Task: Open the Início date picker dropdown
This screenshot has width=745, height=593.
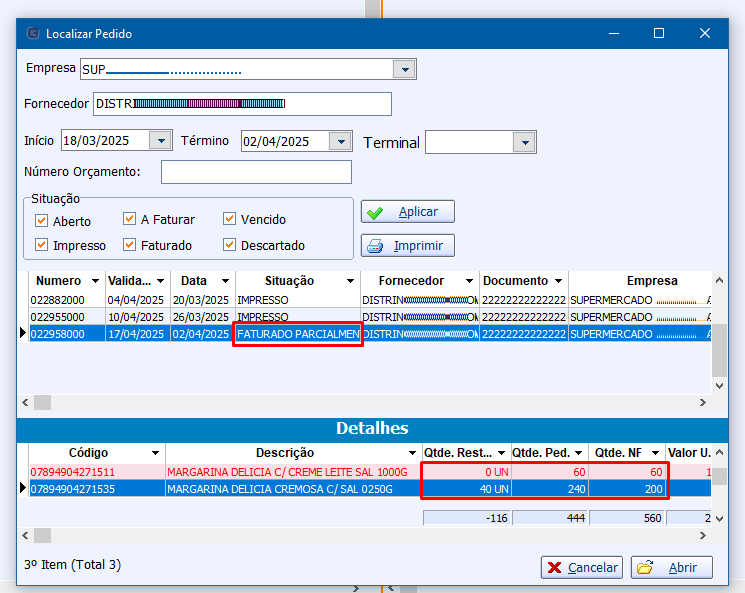Action: click(159, 141)
